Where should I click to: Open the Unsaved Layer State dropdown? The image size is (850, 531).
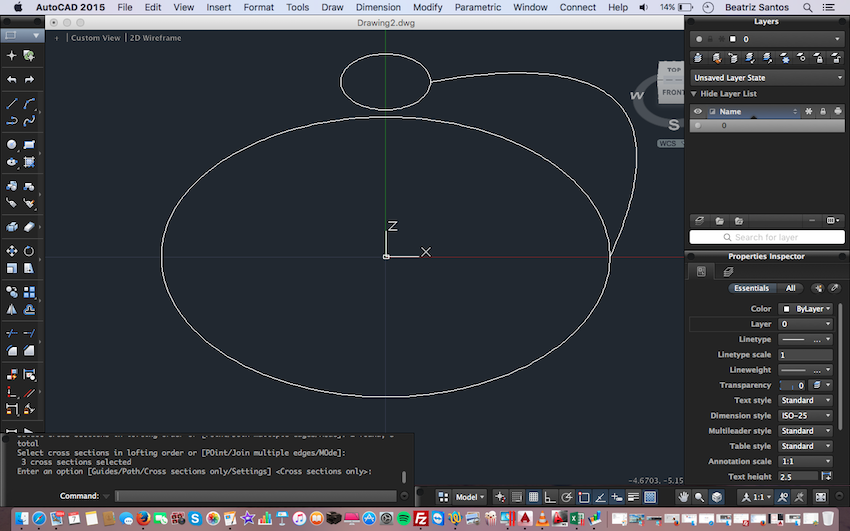[767, 77]
